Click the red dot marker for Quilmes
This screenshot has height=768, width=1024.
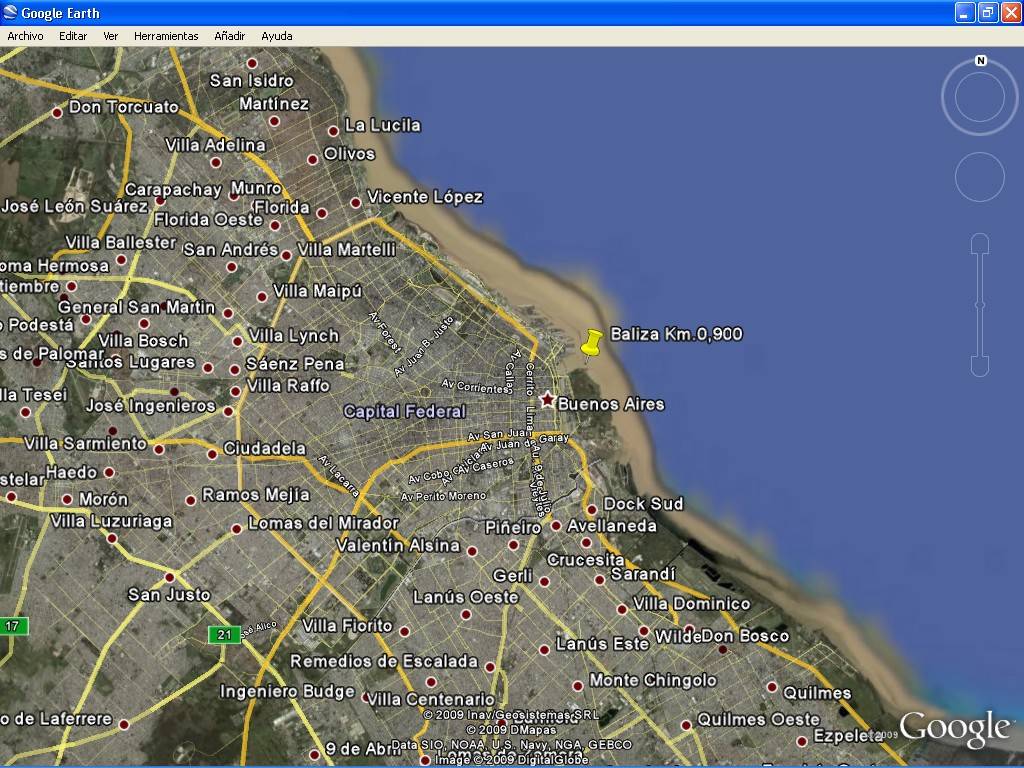(x=772, y=687)
